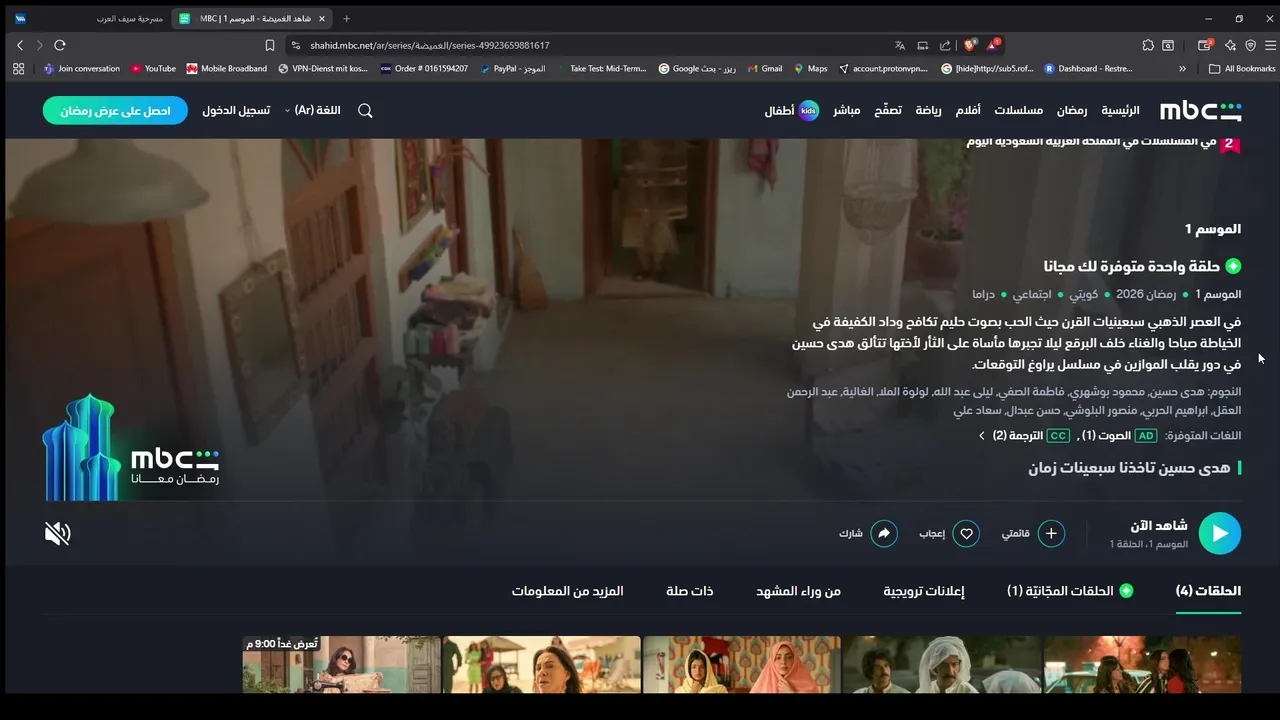Viewport: 1280px width, 720px height.
Task: Bookmark this page with the bookmark icon
Action: [270, 45]
